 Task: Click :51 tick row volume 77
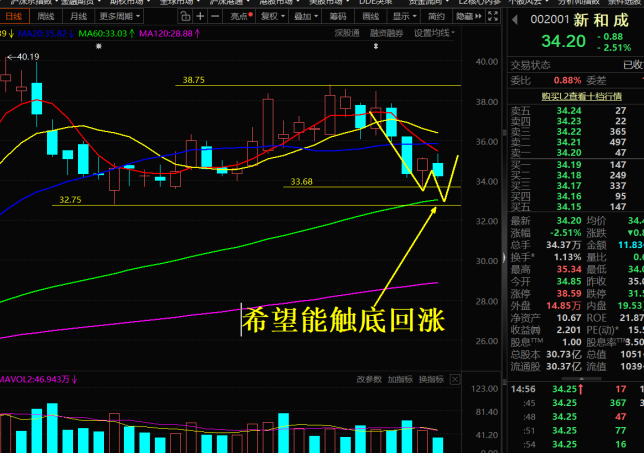621,431
